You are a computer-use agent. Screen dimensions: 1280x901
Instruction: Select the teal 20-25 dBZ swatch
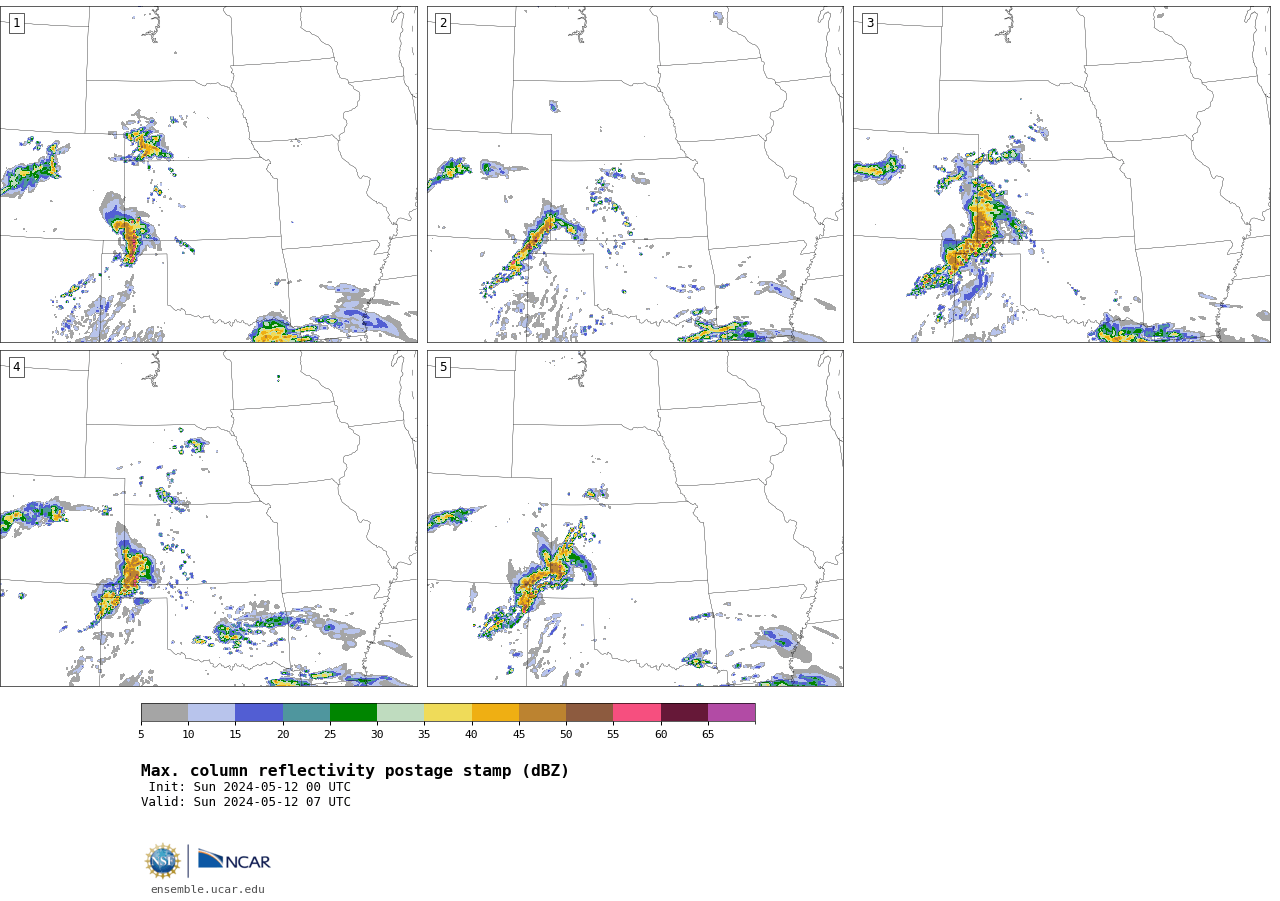(x=306, y=712)
